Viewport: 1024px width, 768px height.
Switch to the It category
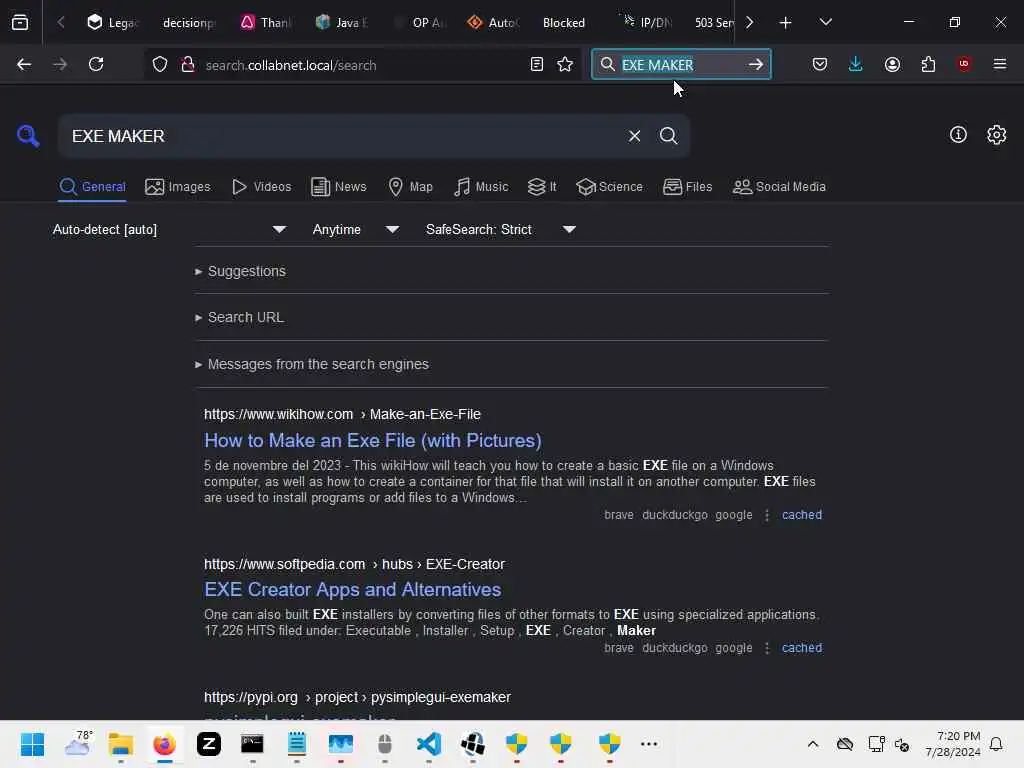[542, 187]
